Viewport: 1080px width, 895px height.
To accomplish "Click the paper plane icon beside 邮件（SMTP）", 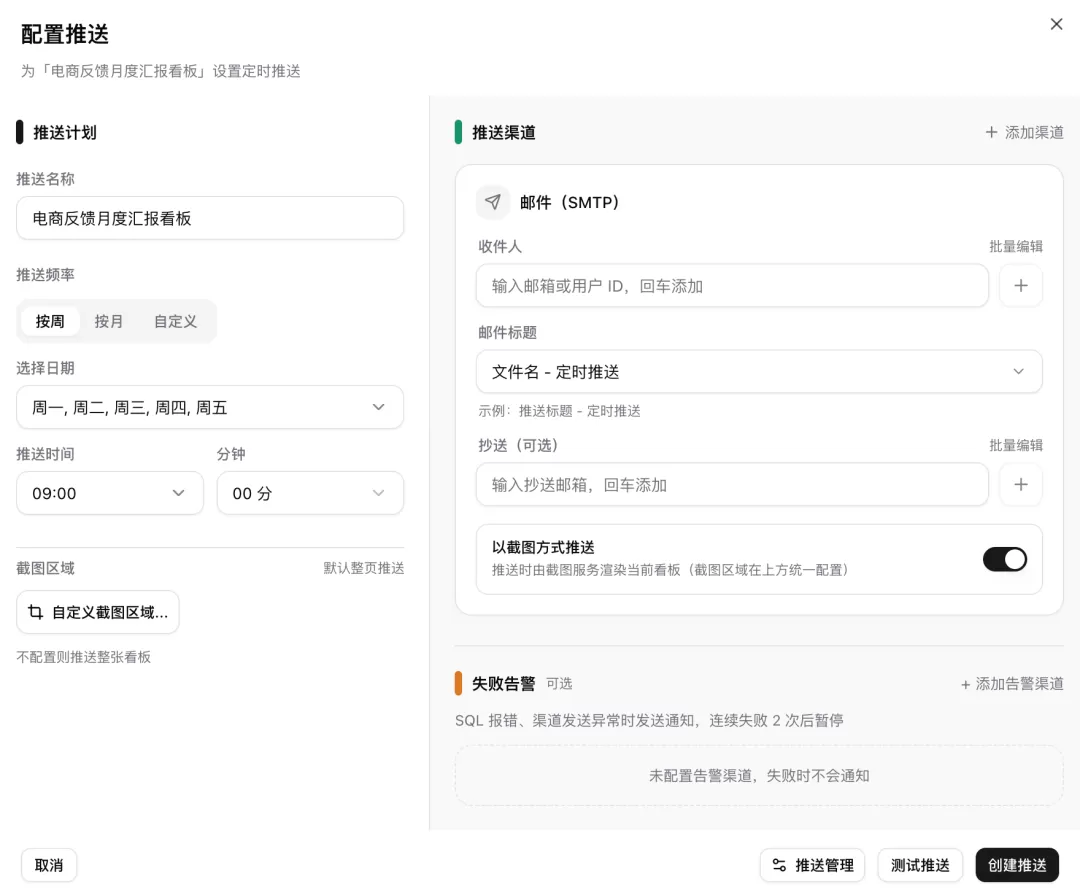I will tap(492, 202).
